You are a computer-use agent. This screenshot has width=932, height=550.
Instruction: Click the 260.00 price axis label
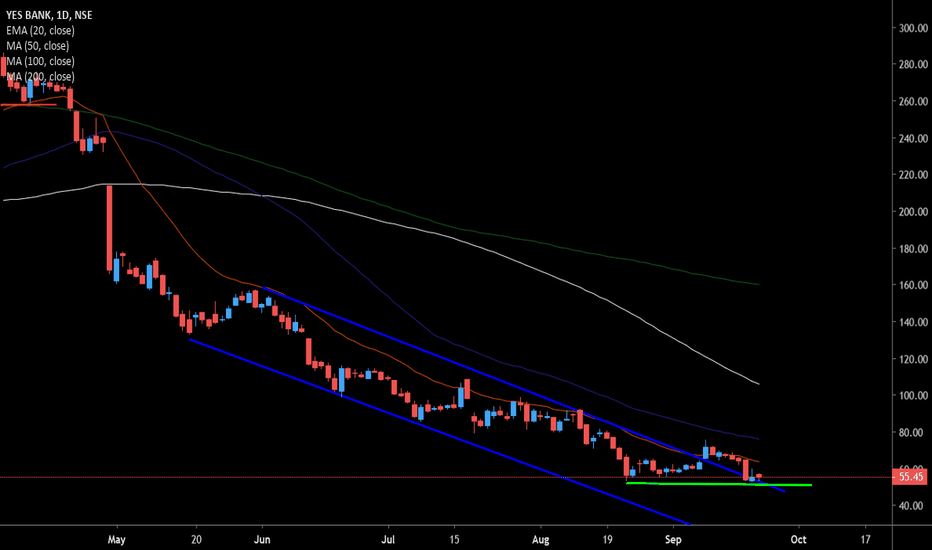[x=913, y=102]
